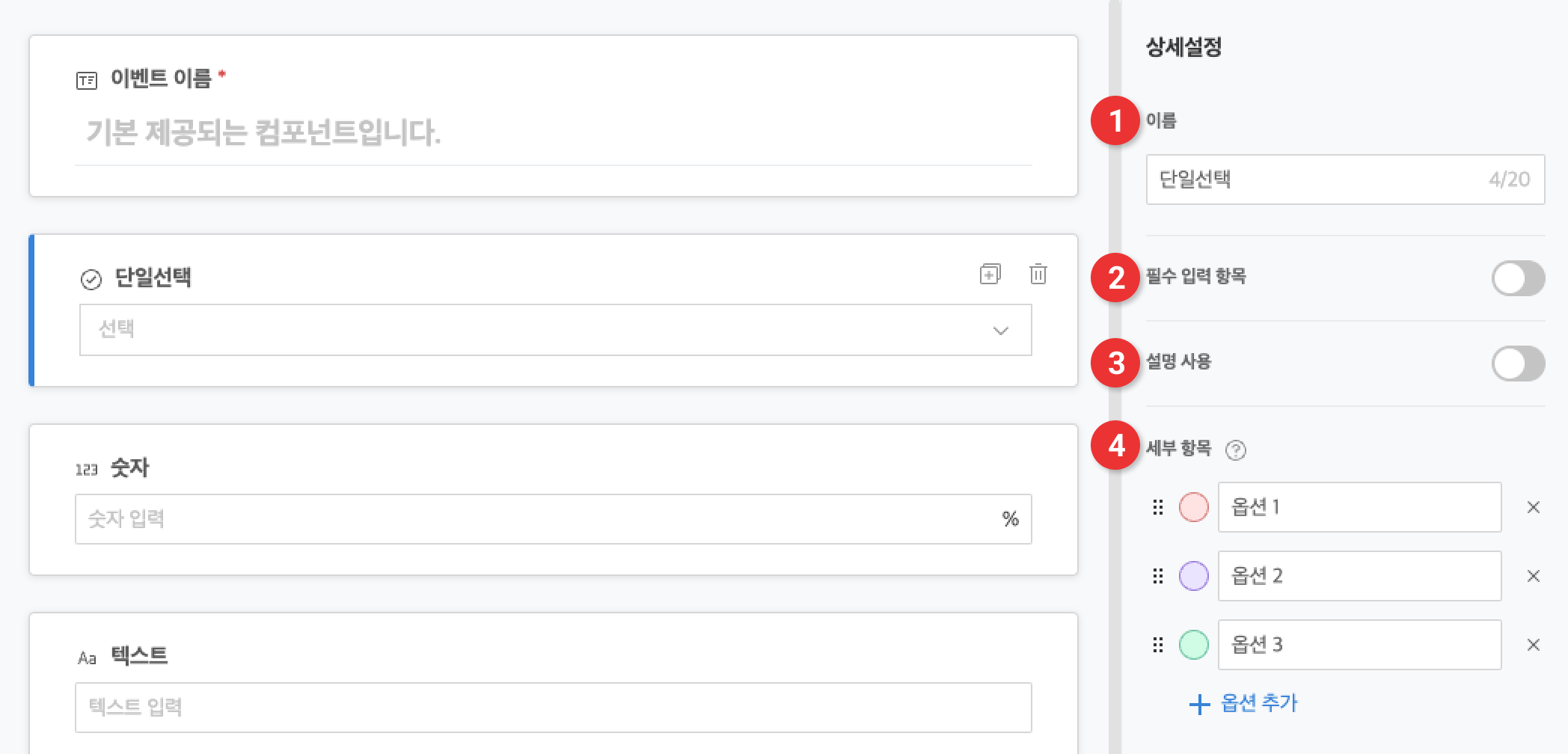Remove 옵션 1 with its X icon

coord(1533,507)
